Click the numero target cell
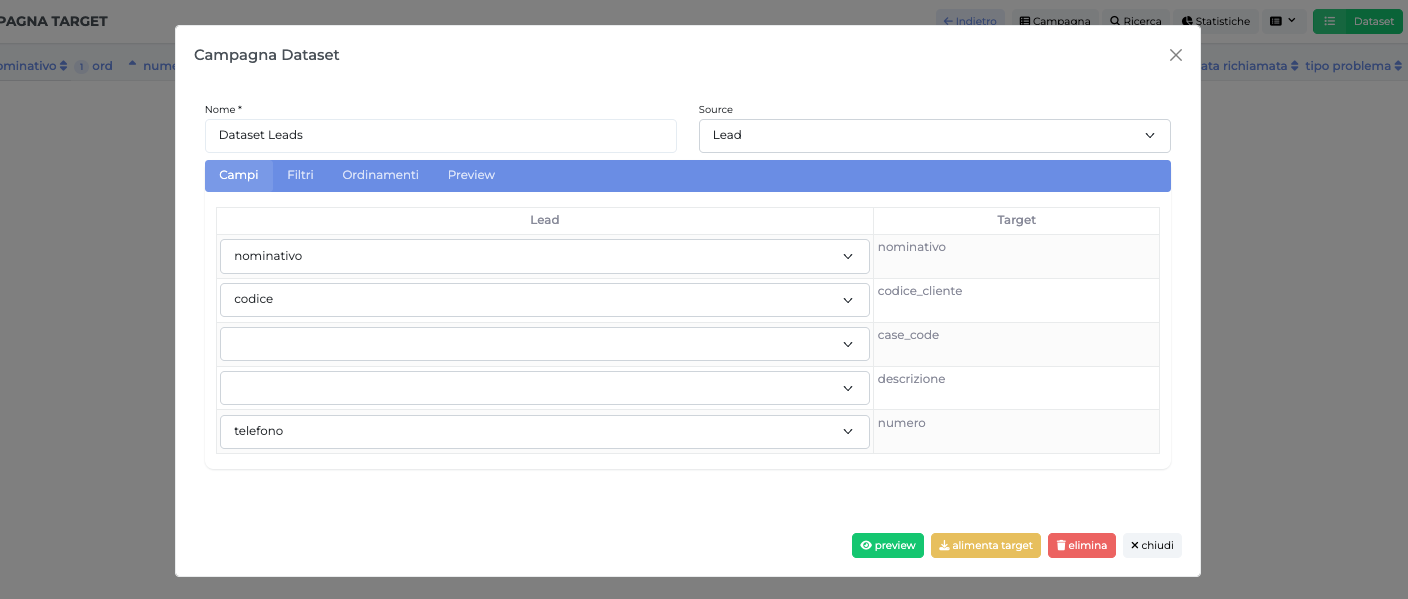The height and width of the screenshot is (599, 1408). pos(1016,432)
